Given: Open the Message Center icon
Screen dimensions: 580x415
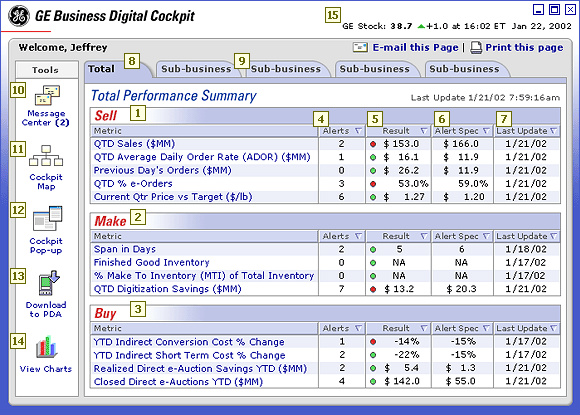Looking at the screenshot, I should [47, 95].
